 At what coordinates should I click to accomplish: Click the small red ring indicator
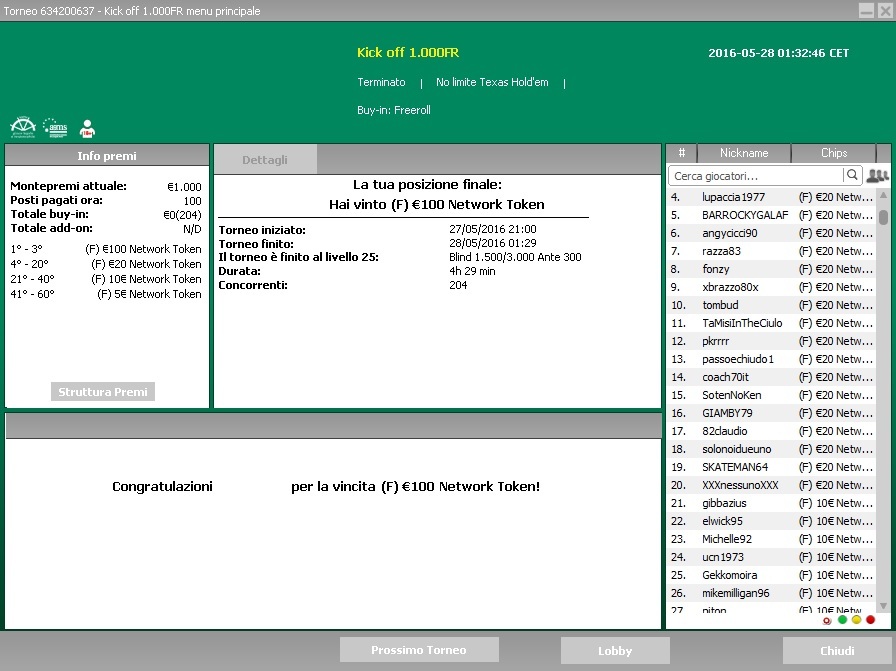827,621
